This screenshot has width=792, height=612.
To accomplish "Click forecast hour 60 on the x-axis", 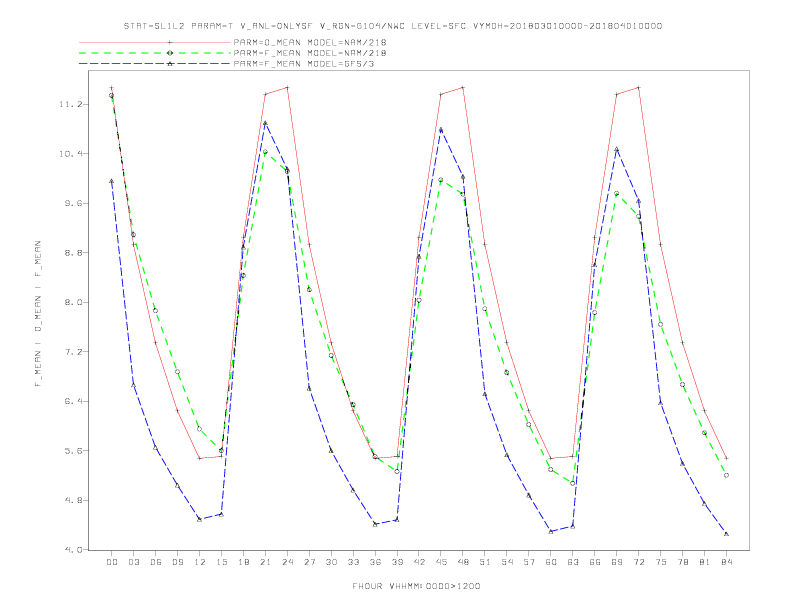I will [551, 562].
